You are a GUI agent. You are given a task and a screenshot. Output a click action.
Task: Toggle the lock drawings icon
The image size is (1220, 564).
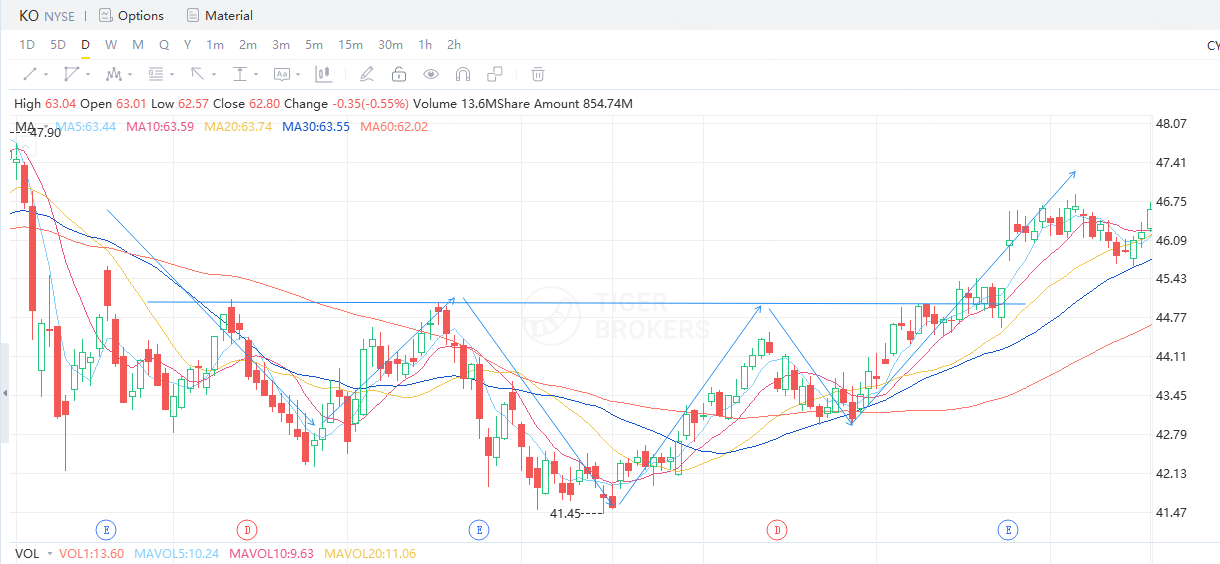(x=398, y=74)
